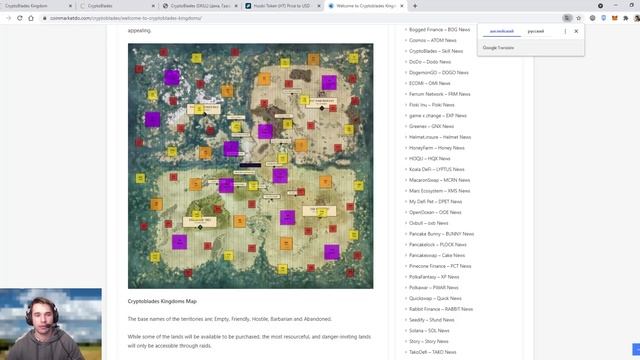640x360 pixels.
Task: Switch to the Hoobi Token price tab
Action: pyautogui.click(x=282, y=6)
